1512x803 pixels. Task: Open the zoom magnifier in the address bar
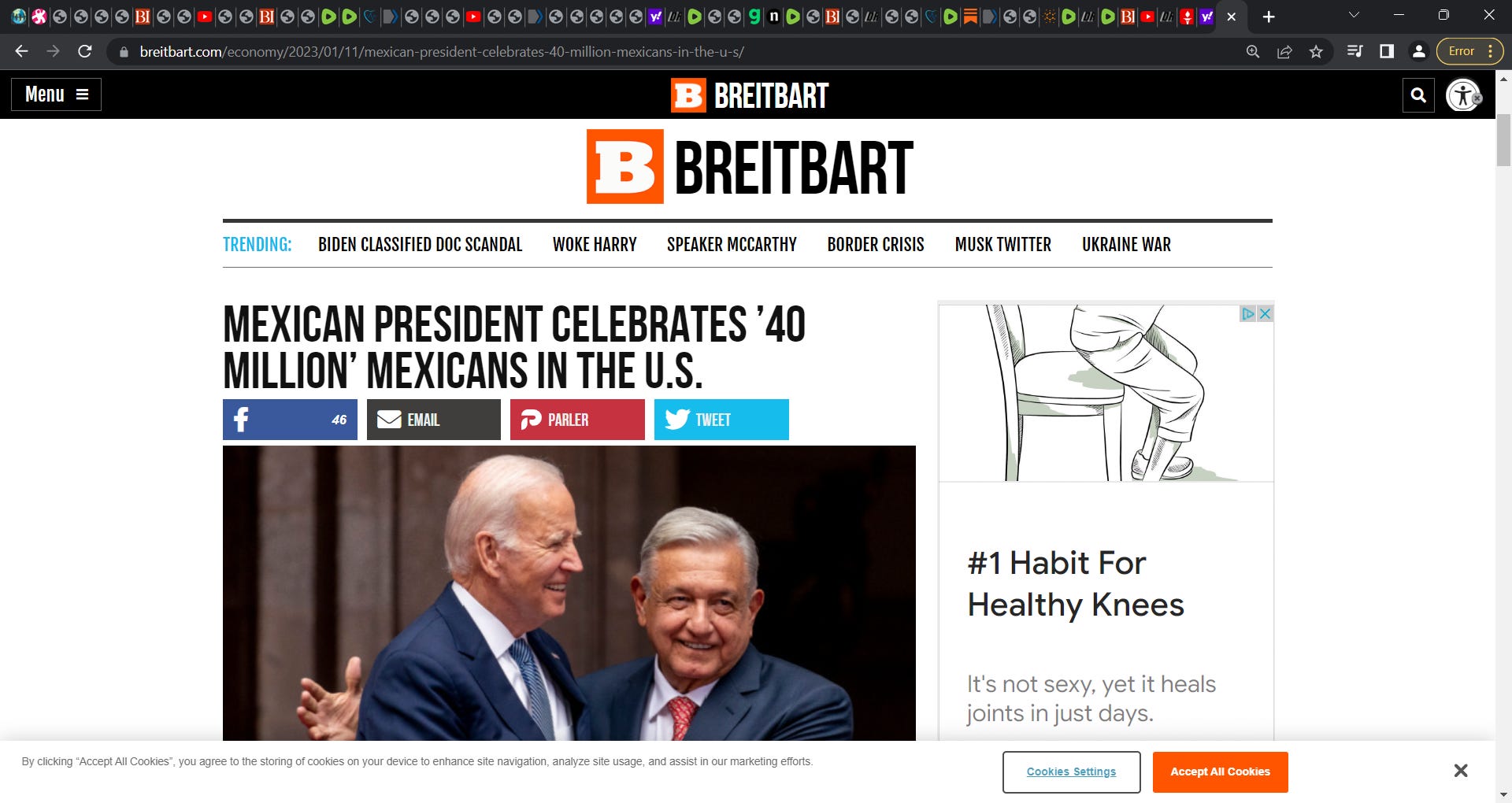click(1252, 51)
